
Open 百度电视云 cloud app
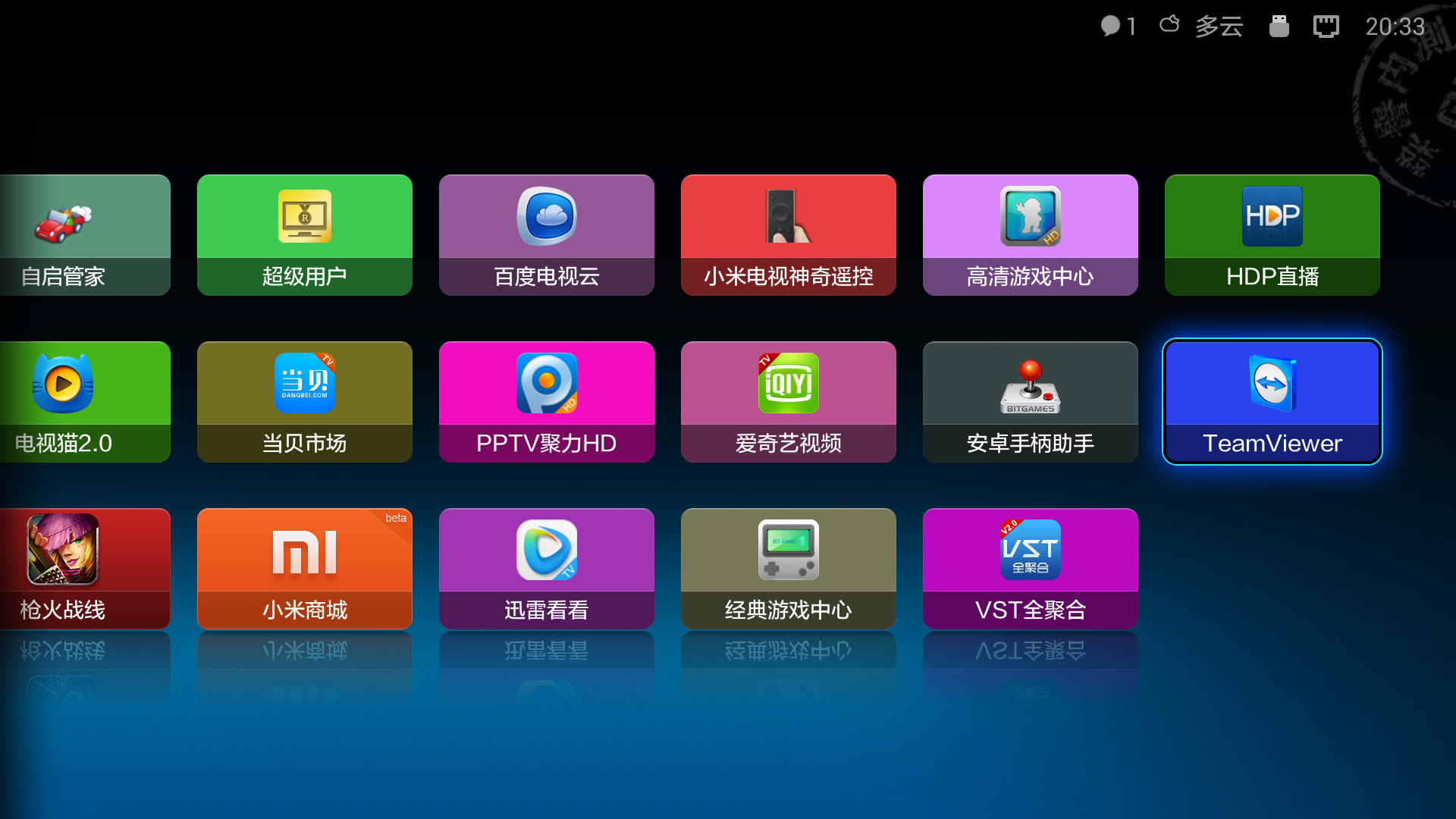pyautogui.click(x=546, y=234)
